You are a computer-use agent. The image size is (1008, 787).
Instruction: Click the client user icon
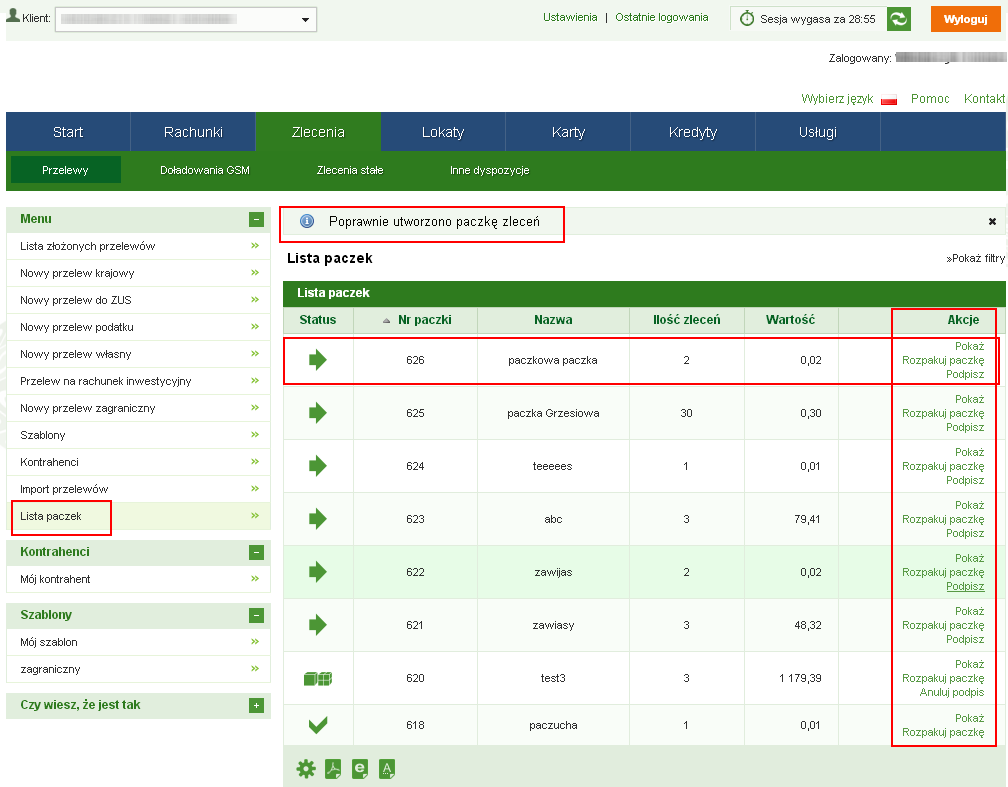click(x=13, y=15)
